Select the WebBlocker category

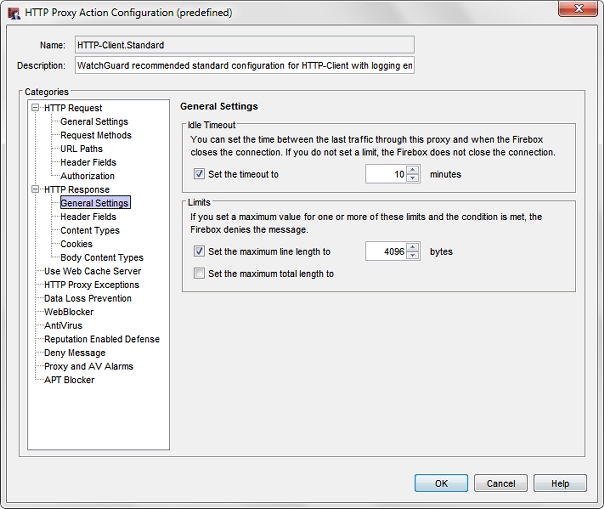tap(69, 312)
